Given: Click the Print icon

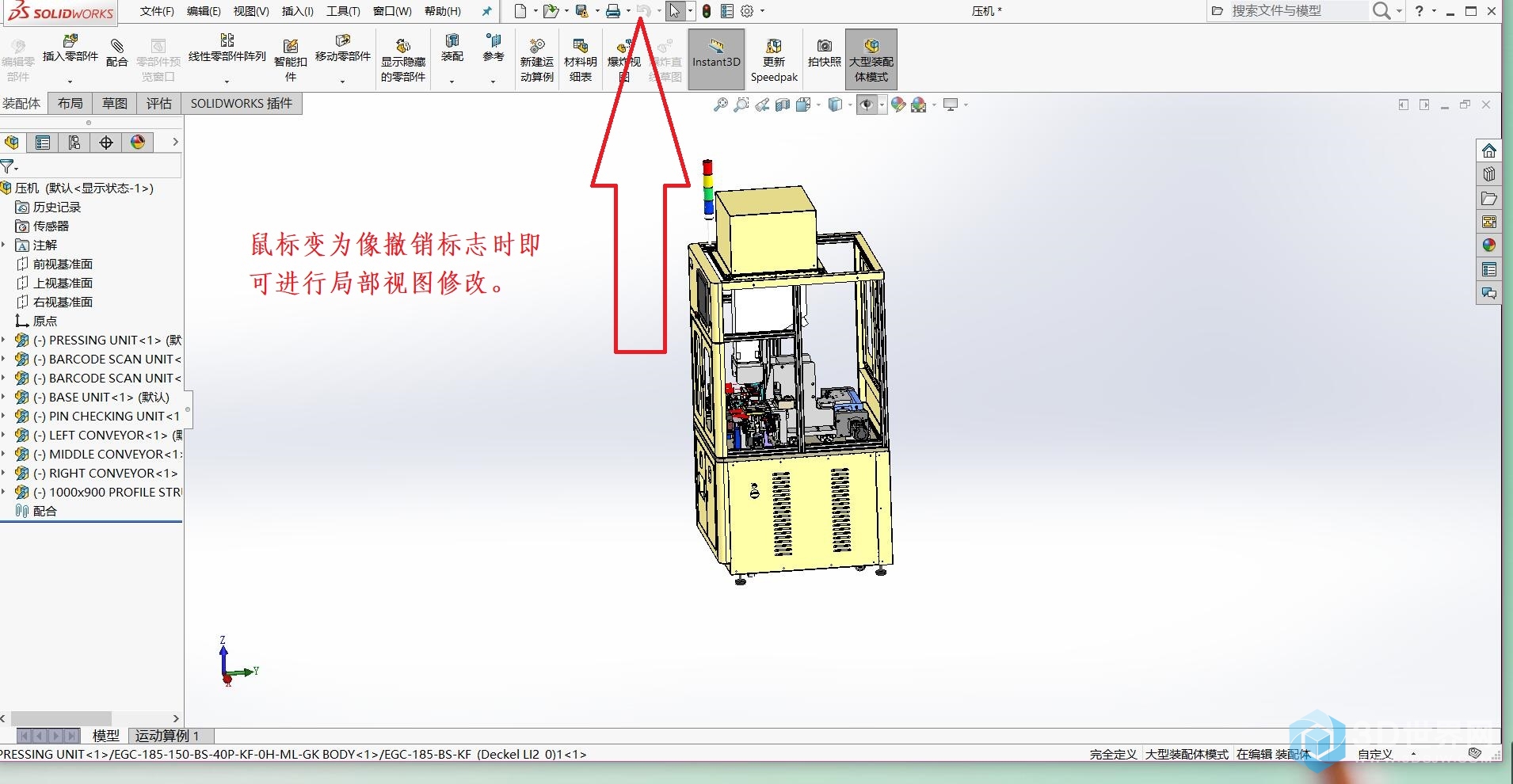Looking at the screenshot, I should click(x=613, y=11).
